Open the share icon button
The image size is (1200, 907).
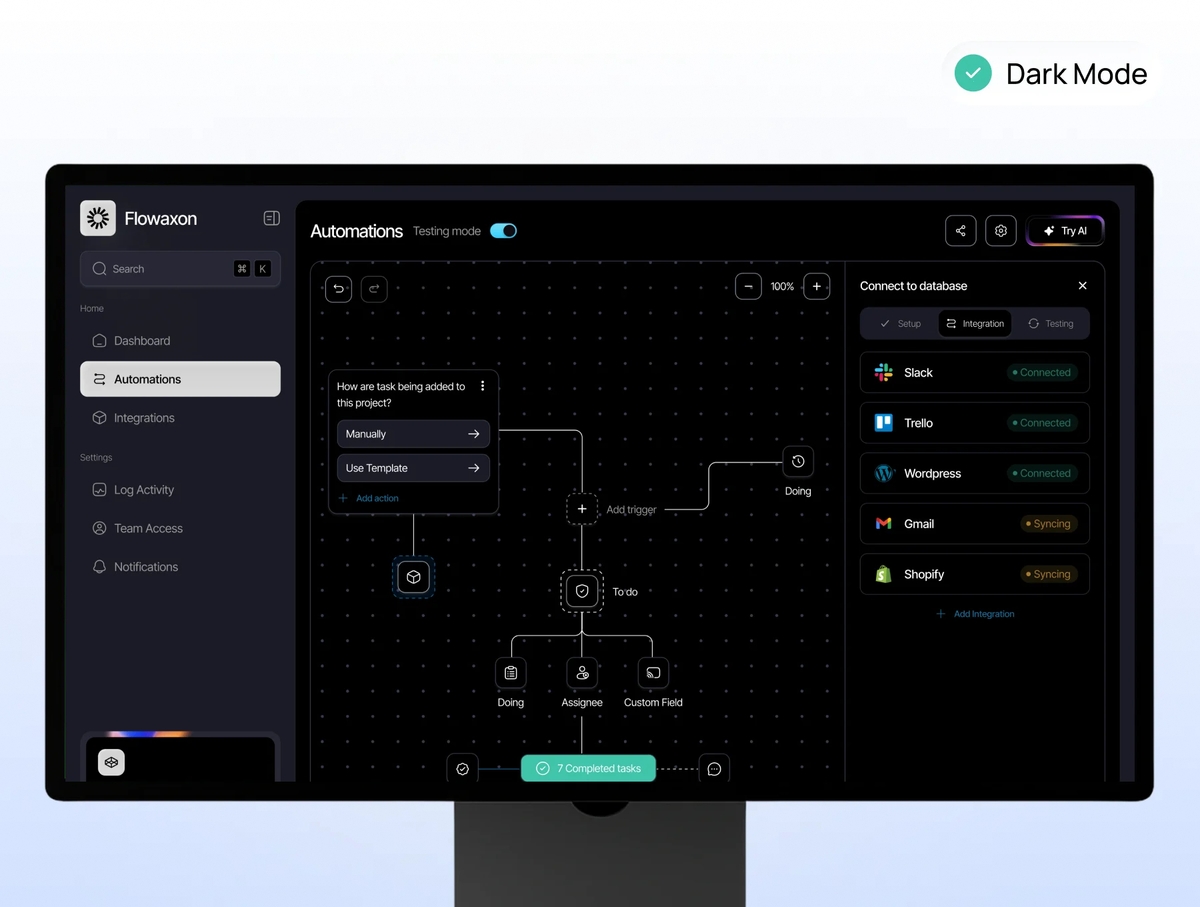tap(960, 231)
